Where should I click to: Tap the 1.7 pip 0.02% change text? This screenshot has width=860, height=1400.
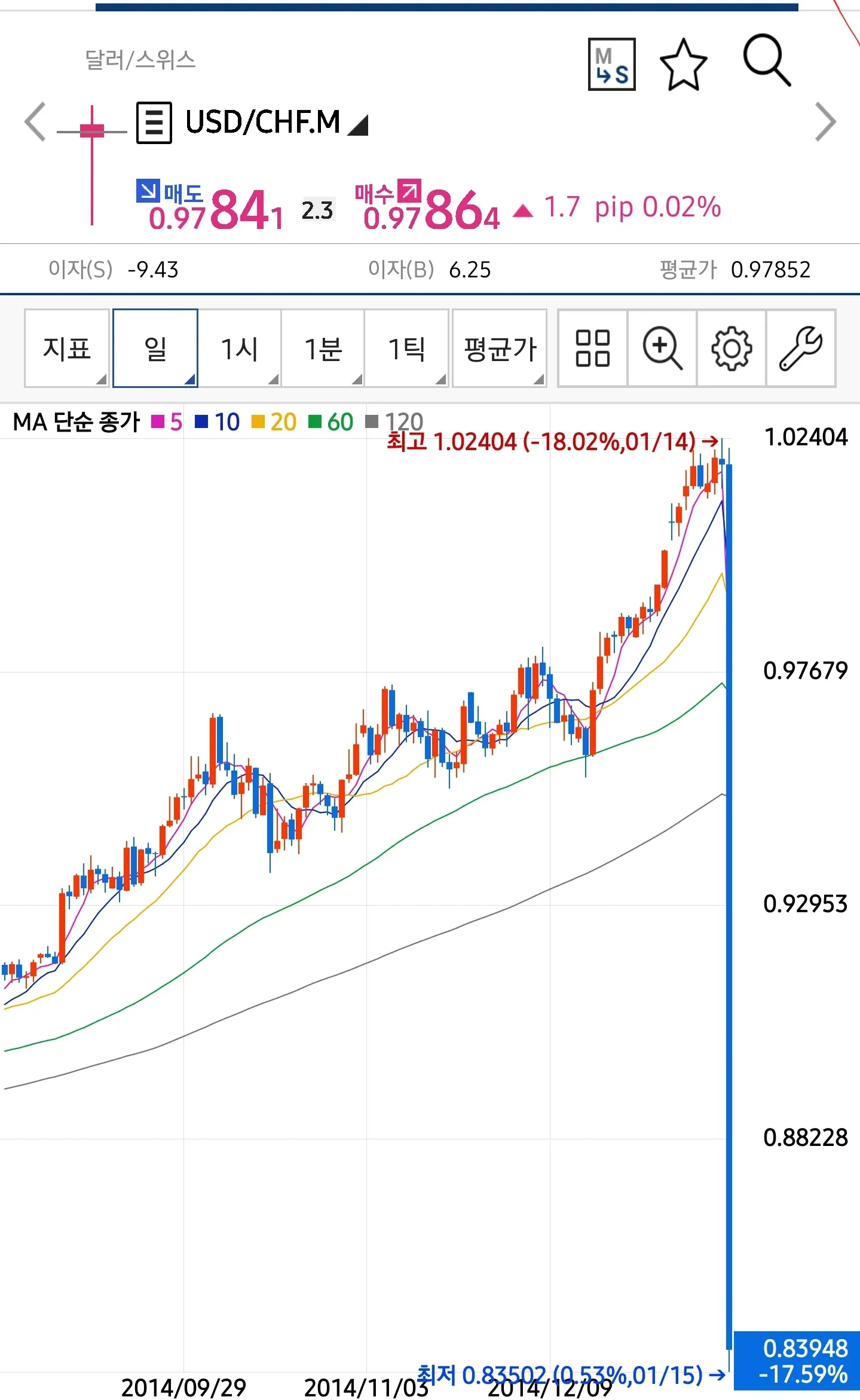(x=633, y=207)
